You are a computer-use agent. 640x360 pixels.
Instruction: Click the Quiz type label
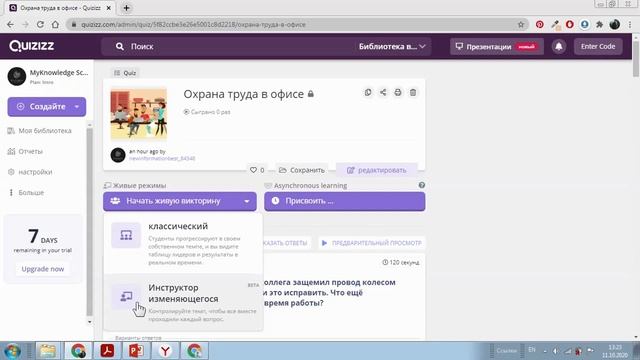pos(125,73)
